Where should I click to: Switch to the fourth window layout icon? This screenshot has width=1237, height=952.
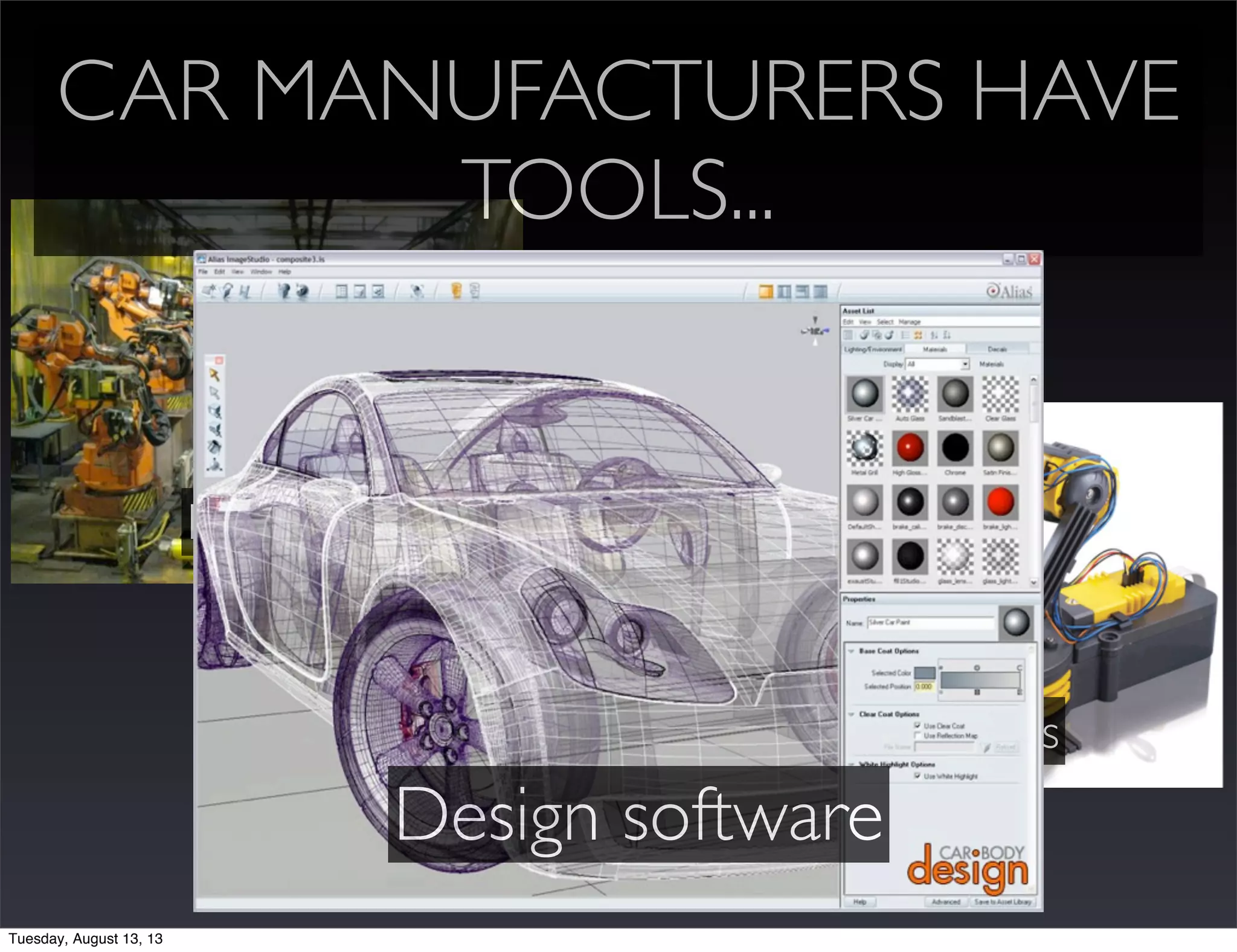[820, 292]
